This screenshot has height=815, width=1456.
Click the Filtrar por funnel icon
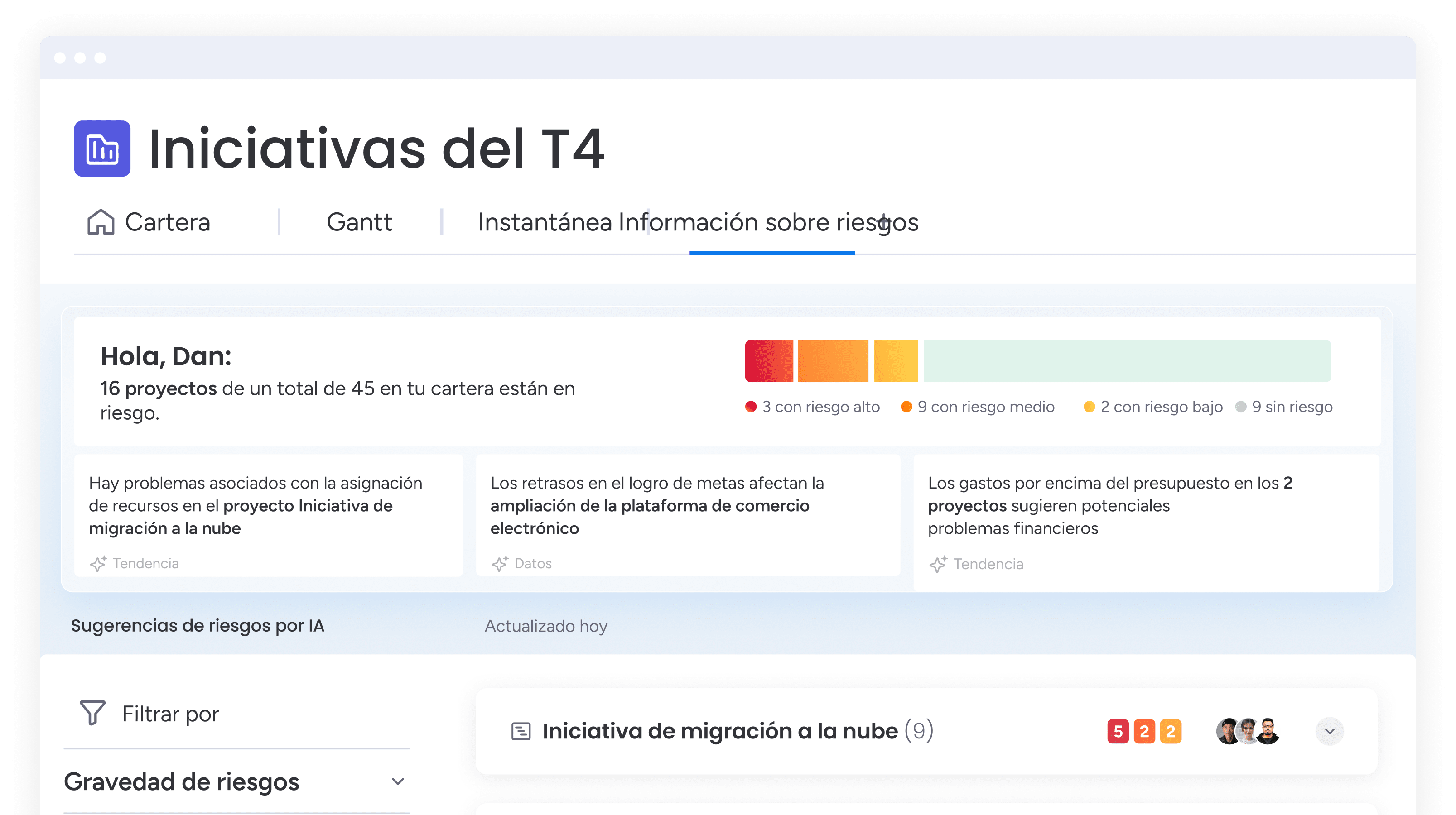[x=93, y=713]
